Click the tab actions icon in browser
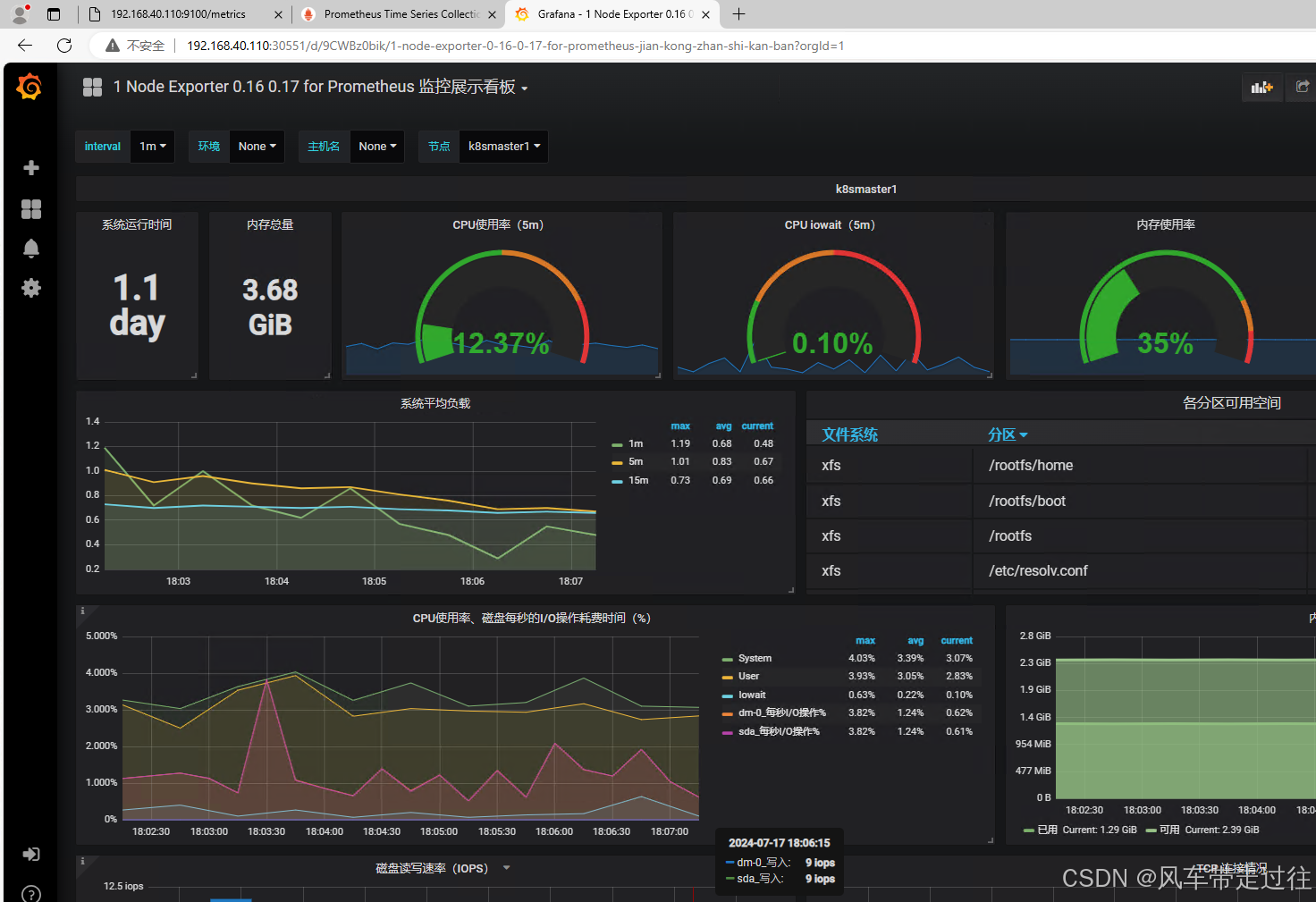1316x902 pixels. point(54,14)
